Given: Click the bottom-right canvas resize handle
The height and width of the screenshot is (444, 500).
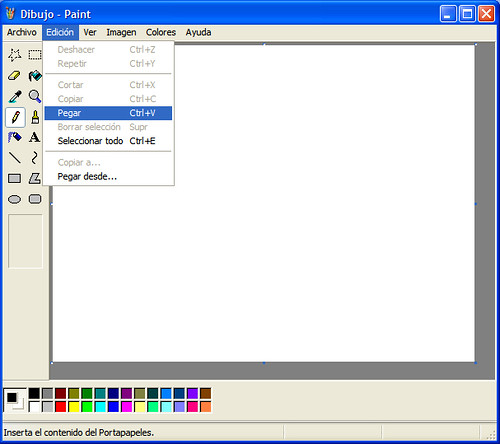Looking at the screenshot, I should [x=476, y=363].
